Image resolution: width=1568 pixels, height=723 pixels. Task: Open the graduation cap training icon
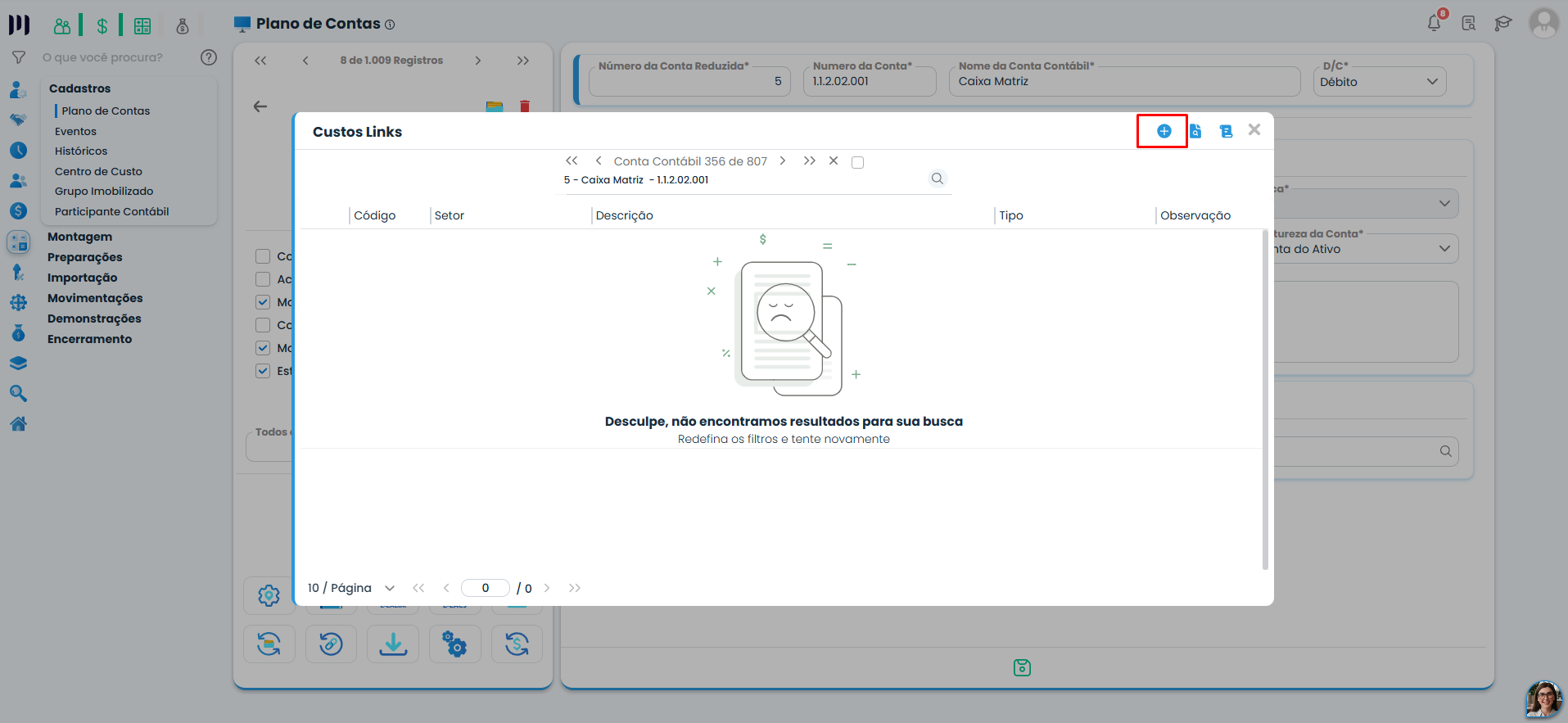(1503, 23)
